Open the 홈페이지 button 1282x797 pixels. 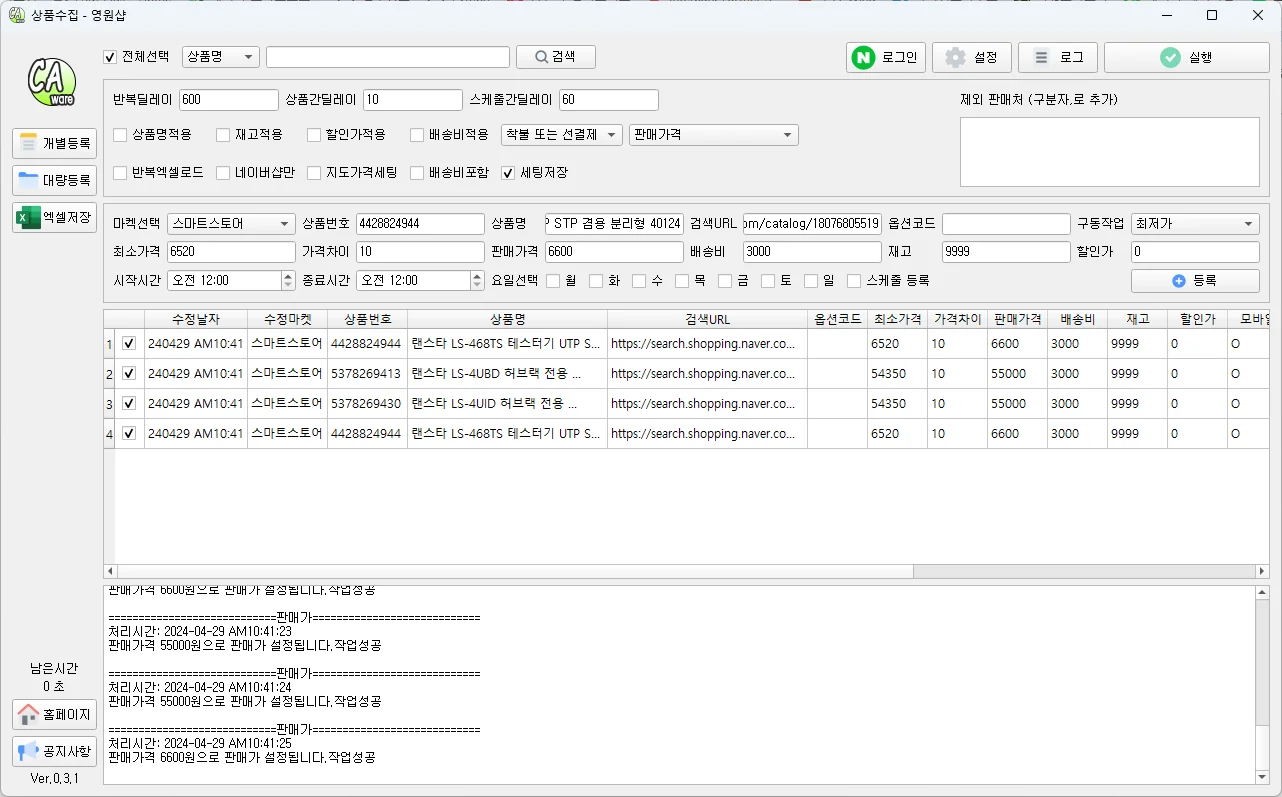click(x=55, y=714)
